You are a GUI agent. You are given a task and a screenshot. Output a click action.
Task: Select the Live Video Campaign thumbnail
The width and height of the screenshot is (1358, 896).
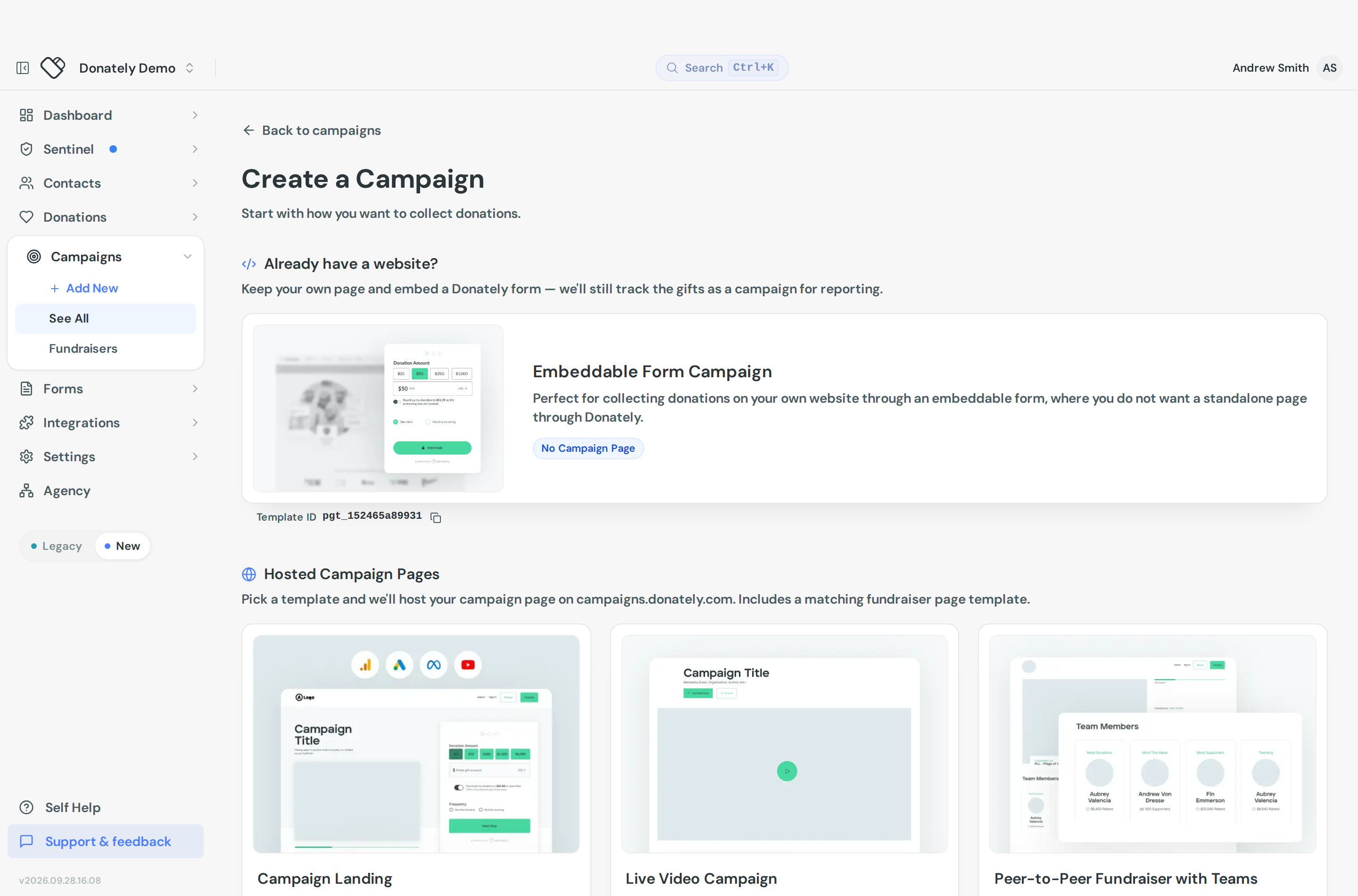785,743
